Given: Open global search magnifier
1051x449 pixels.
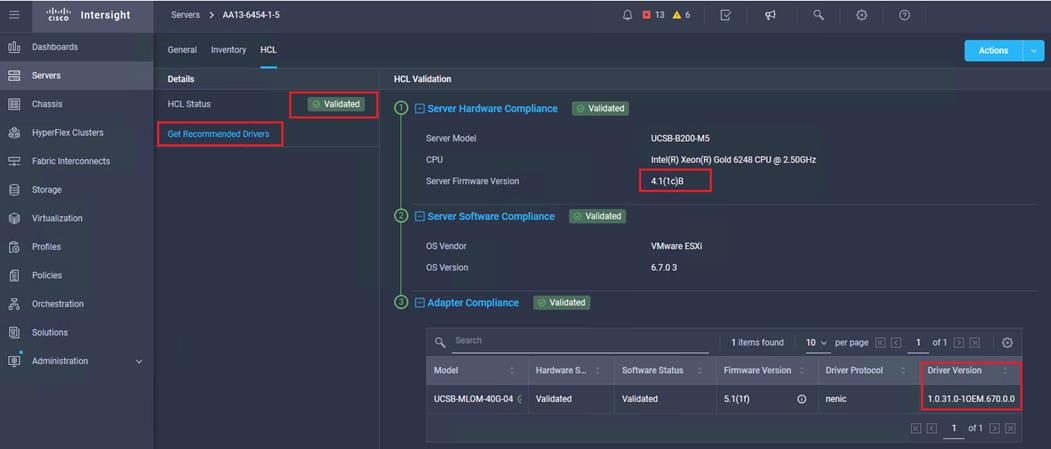Looking at the screenshot, I should click(818, 15).
